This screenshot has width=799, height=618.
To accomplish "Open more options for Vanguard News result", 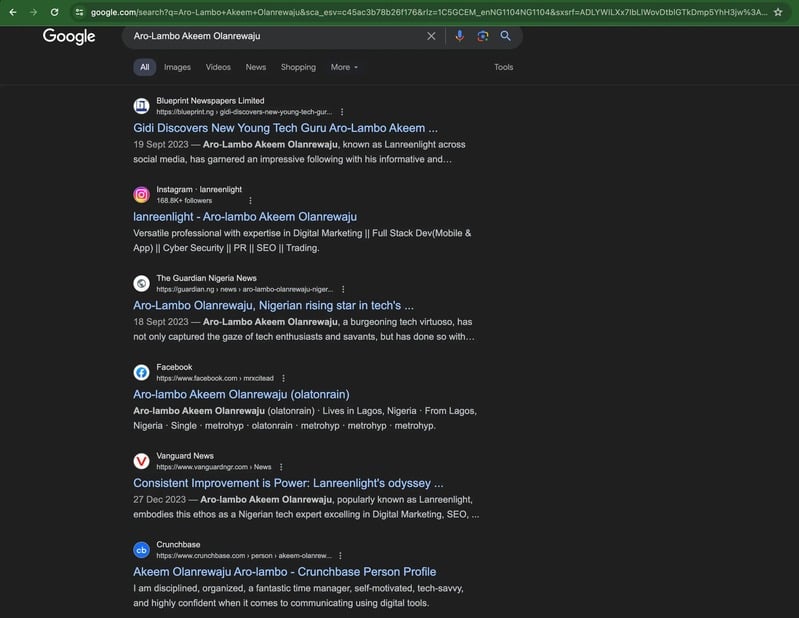I will pyautogui.click(x=281, y=467).
